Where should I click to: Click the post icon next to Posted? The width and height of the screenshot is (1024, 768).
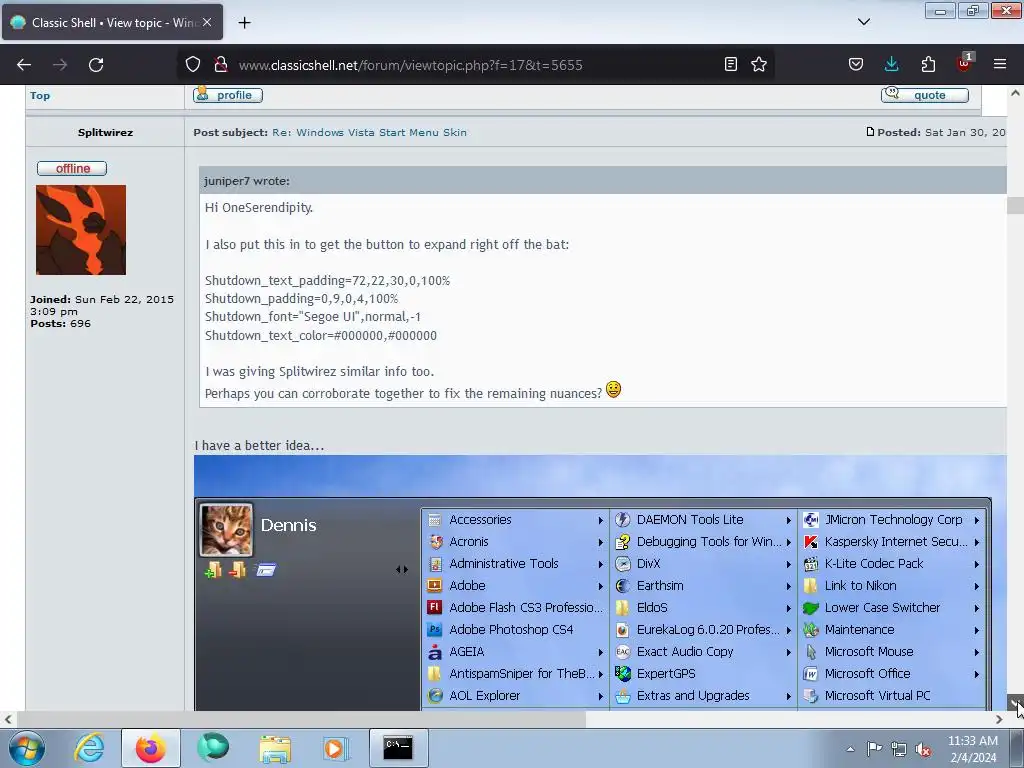(870, 132)
